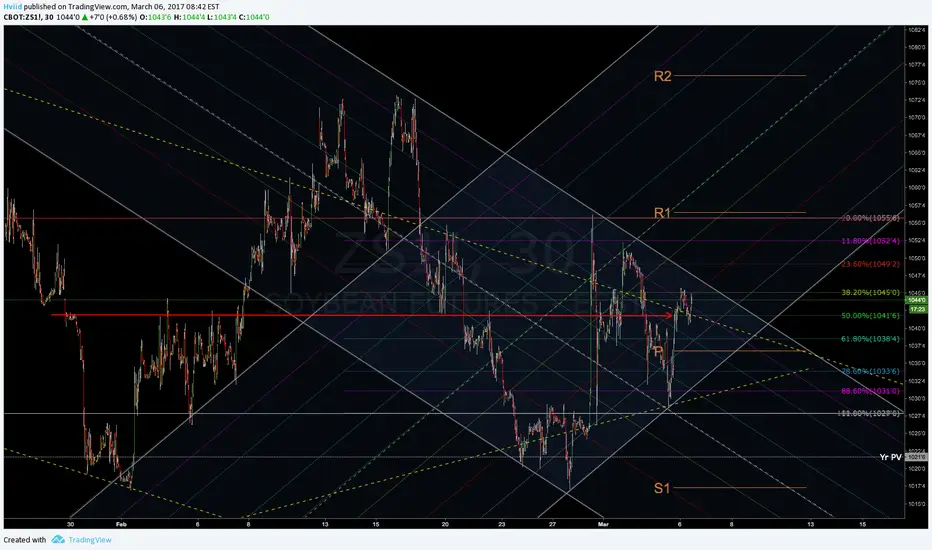The height and width of the screenshot is (550, 932).
Task: Click the Yr PV label
Action: point(890,457)
